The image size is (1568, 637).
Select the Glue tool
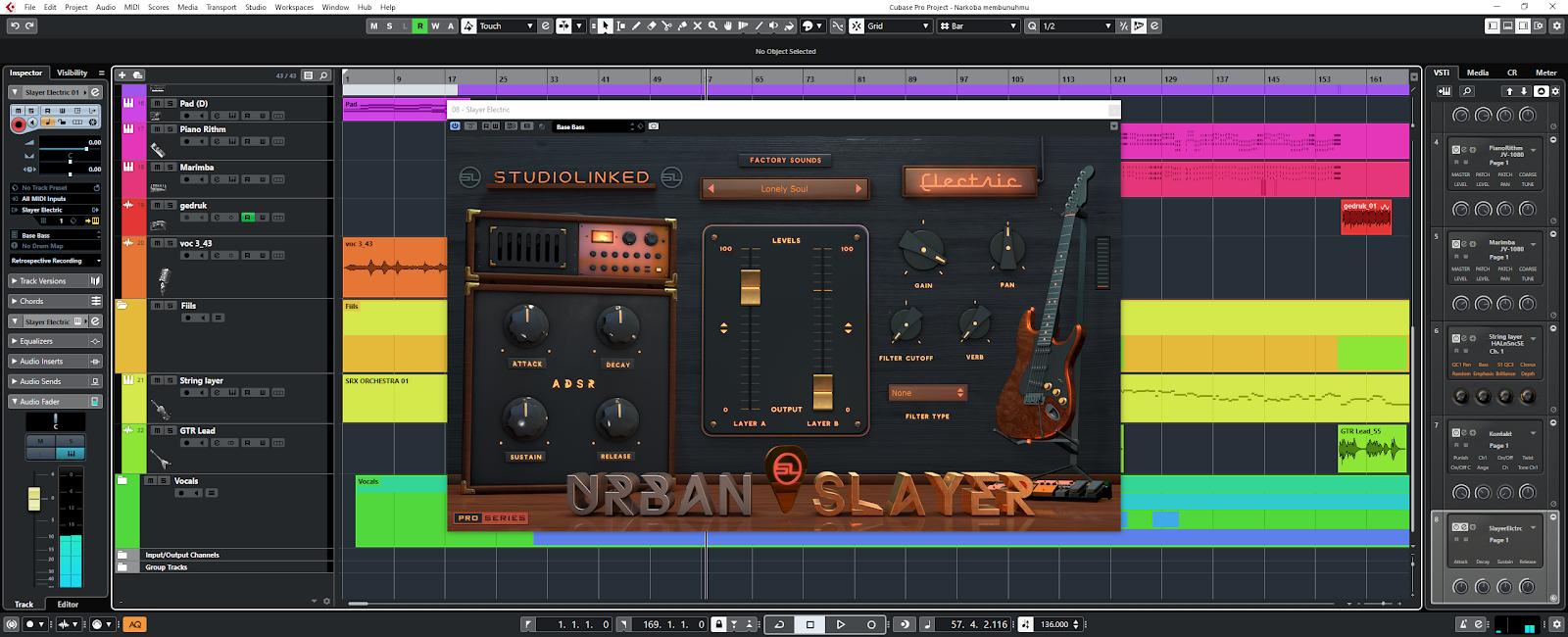682,26
